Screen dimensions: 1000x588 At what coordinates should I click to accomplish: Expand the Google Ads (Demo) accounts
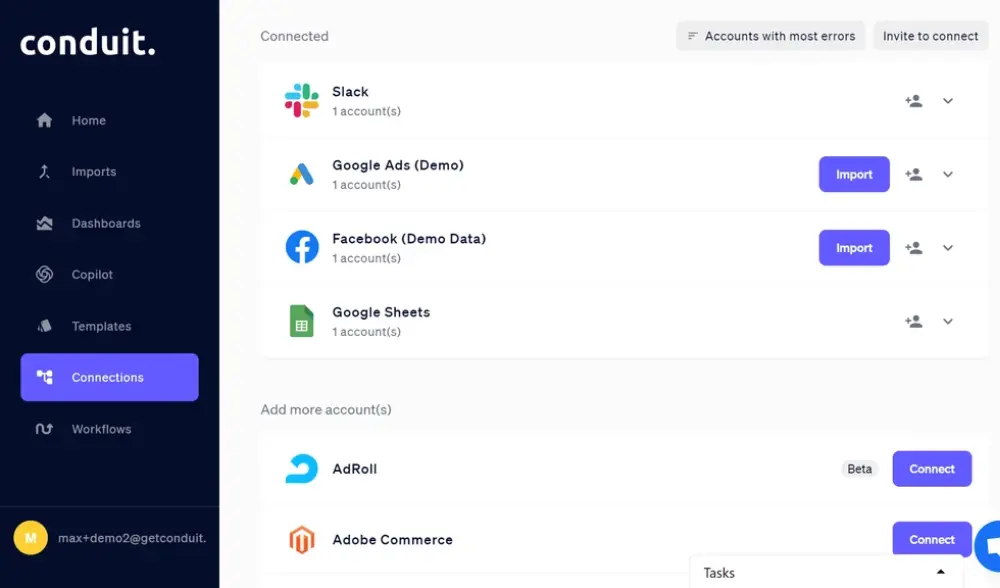[x=948, y=174]
